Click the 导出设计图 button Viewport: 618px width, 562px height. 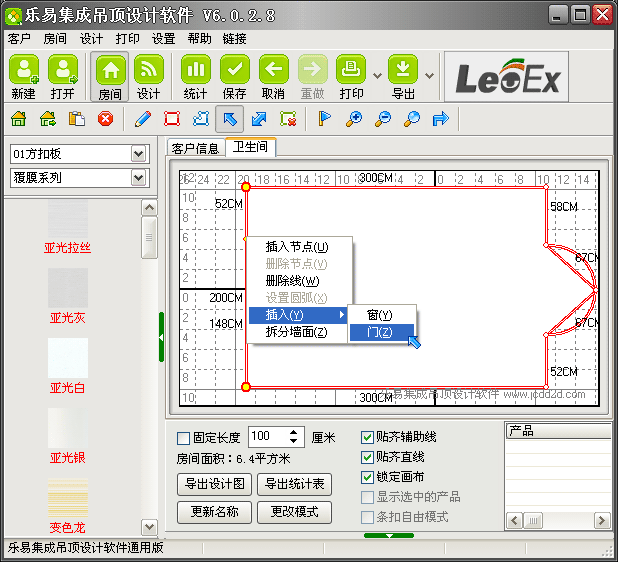point(214,484)
